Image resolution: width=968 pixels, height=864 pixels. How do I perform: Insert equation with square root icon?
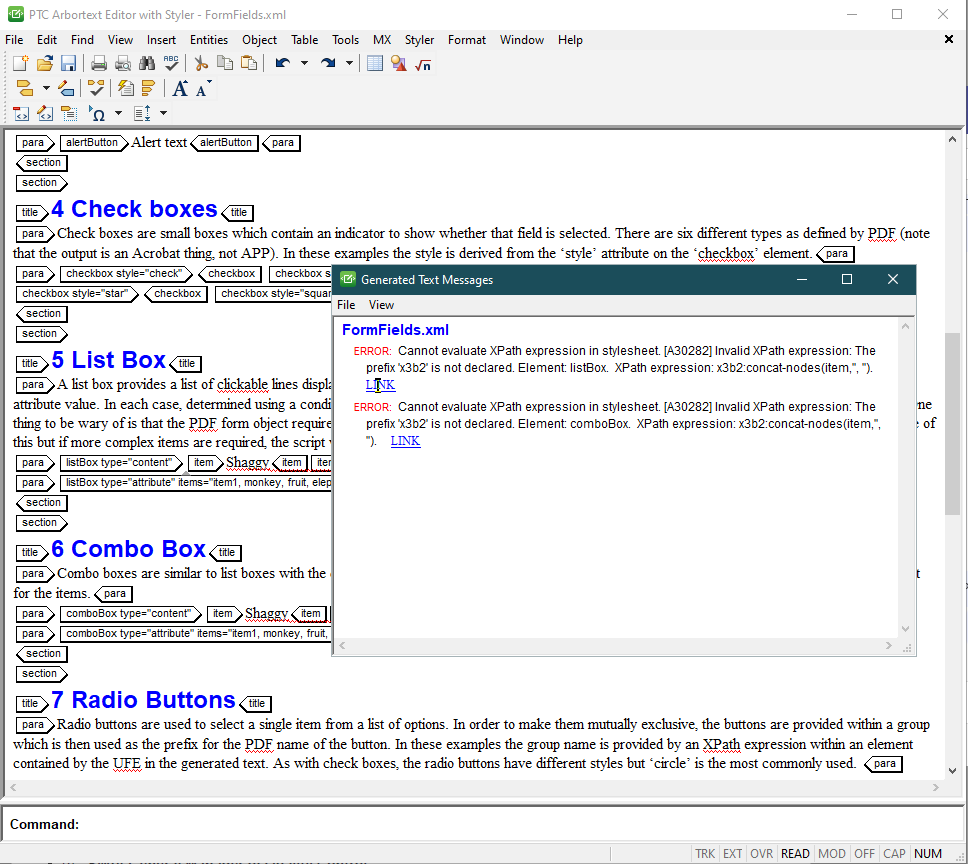coord(423,63)
